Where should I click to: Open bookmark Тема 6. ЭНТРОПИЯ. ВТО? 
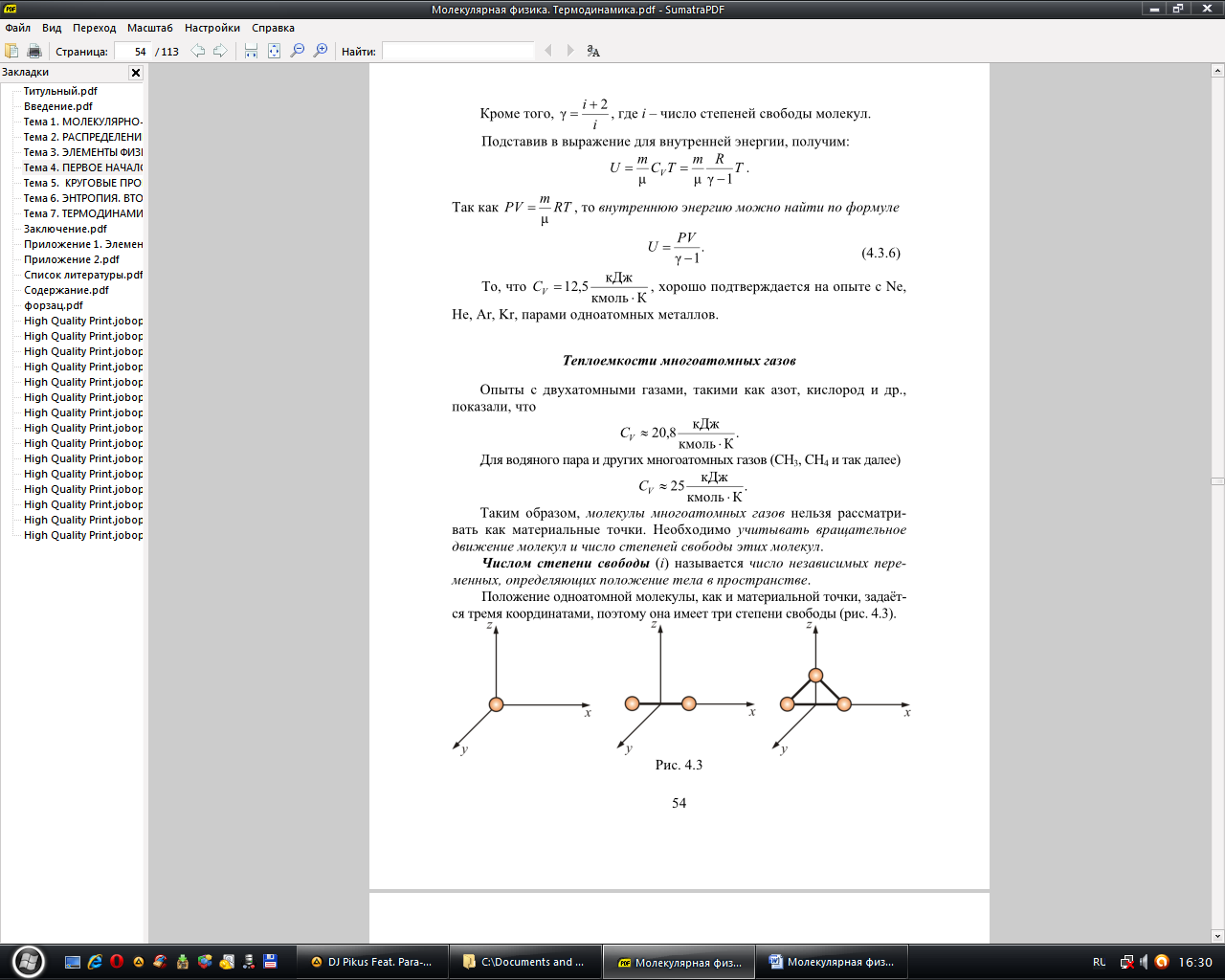click(x=83, y=198)
